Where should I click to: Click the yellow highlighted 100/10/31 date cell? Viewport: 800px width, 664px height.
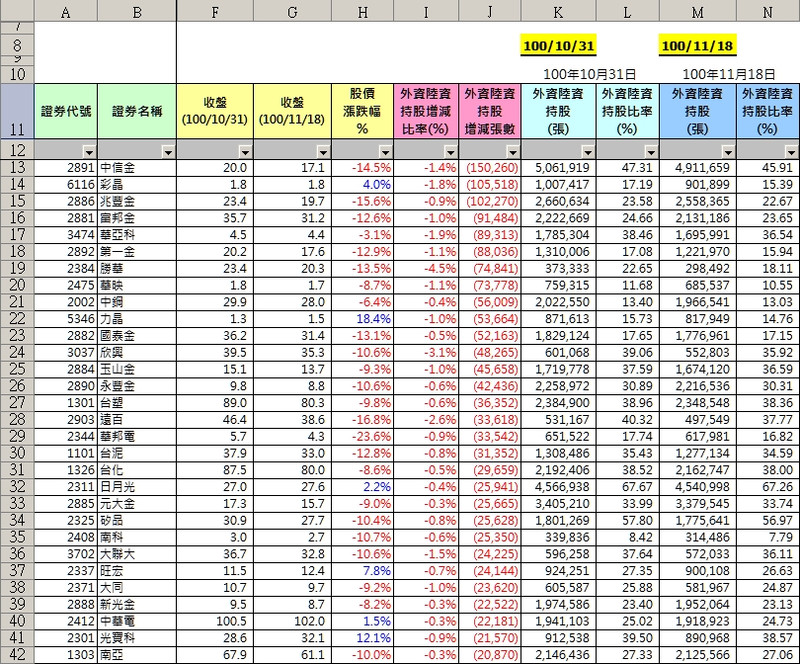pos(559,45)
